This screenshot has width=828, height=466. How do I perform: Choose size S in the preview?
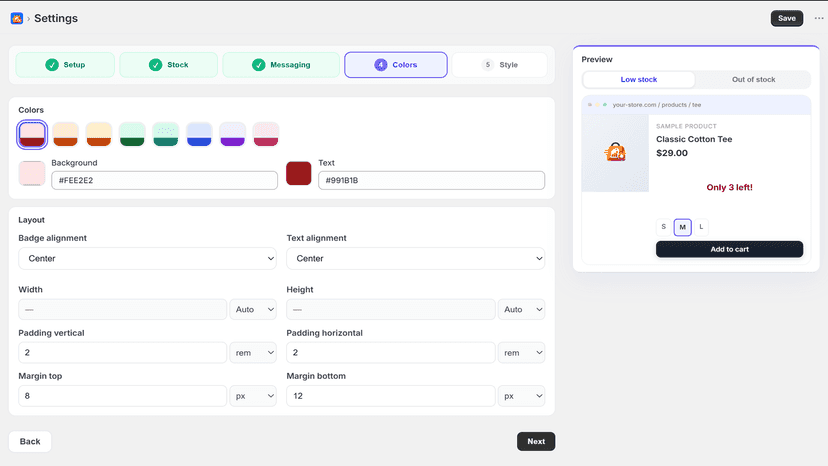coord(664,227)
